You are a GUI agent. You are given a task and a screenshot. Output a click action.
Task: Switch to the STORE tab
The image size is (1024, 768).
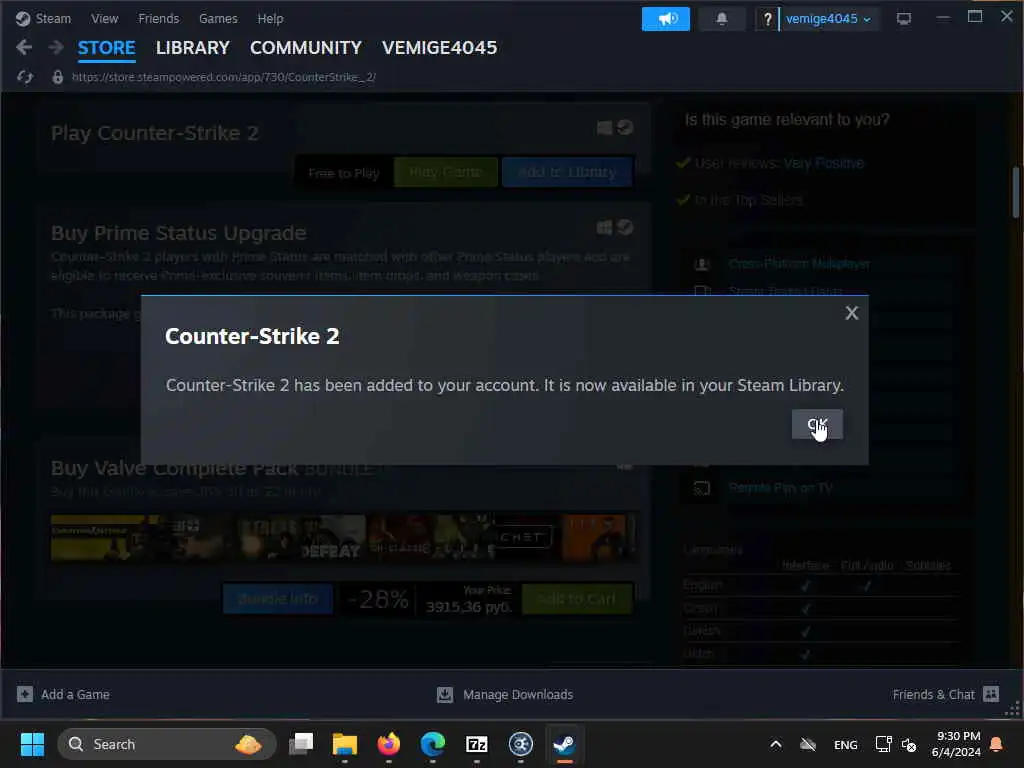(x=106, y=48)
